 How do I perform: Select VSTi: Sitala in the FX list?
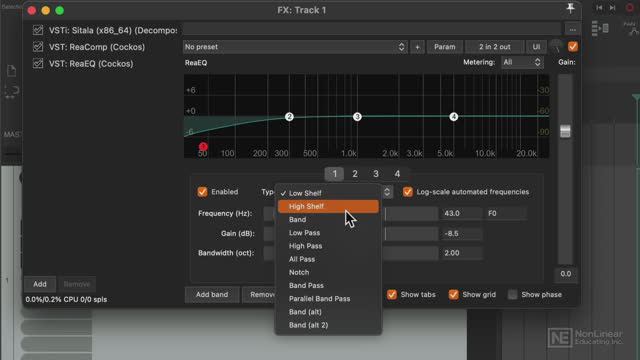click(x=113, y=30)
